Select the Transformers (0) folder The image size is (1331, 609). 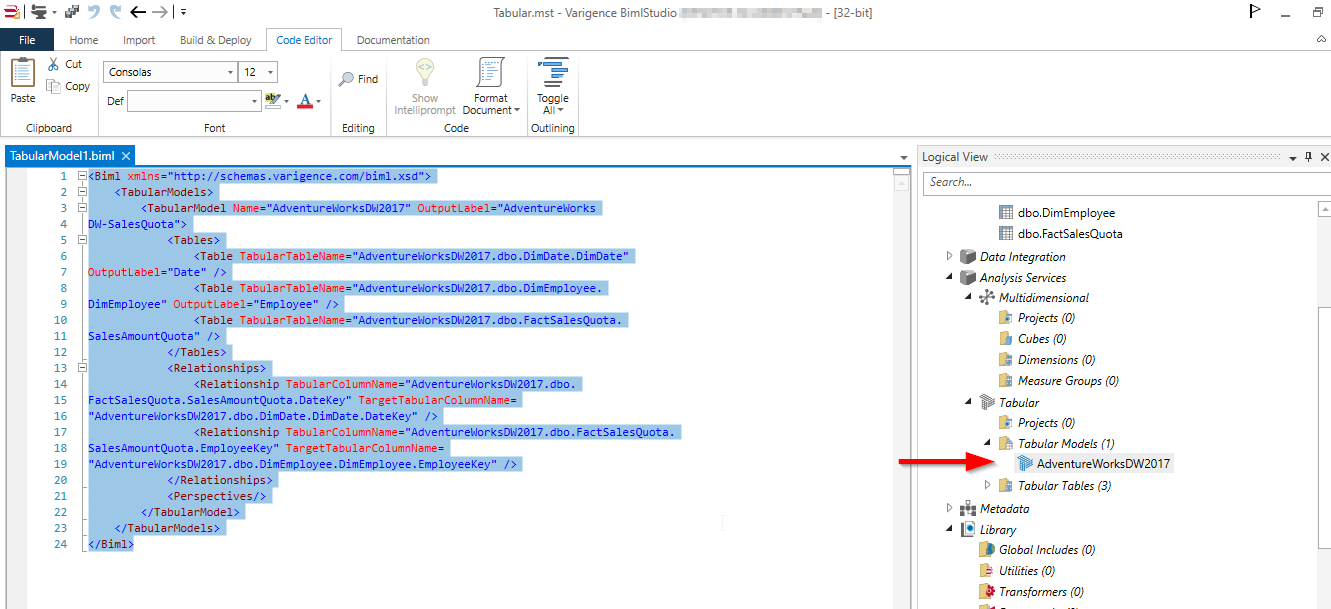tap(1031, 592)
